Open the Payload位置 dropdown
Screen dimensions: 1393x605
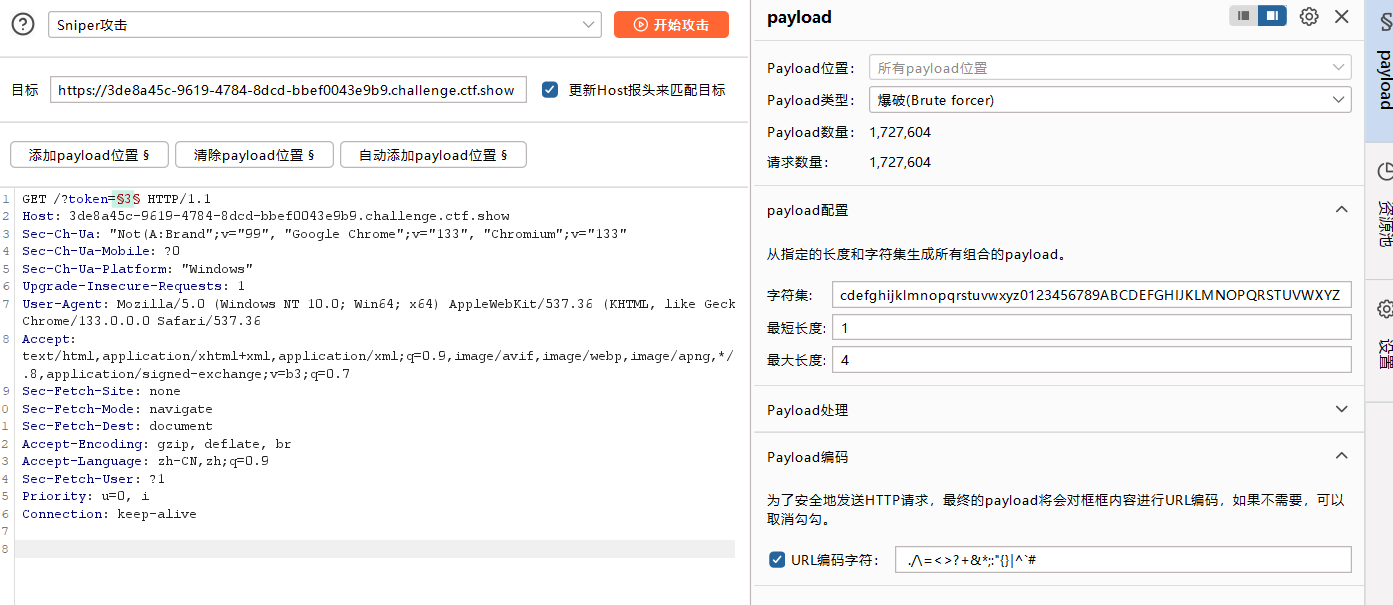pos(1110,68)
